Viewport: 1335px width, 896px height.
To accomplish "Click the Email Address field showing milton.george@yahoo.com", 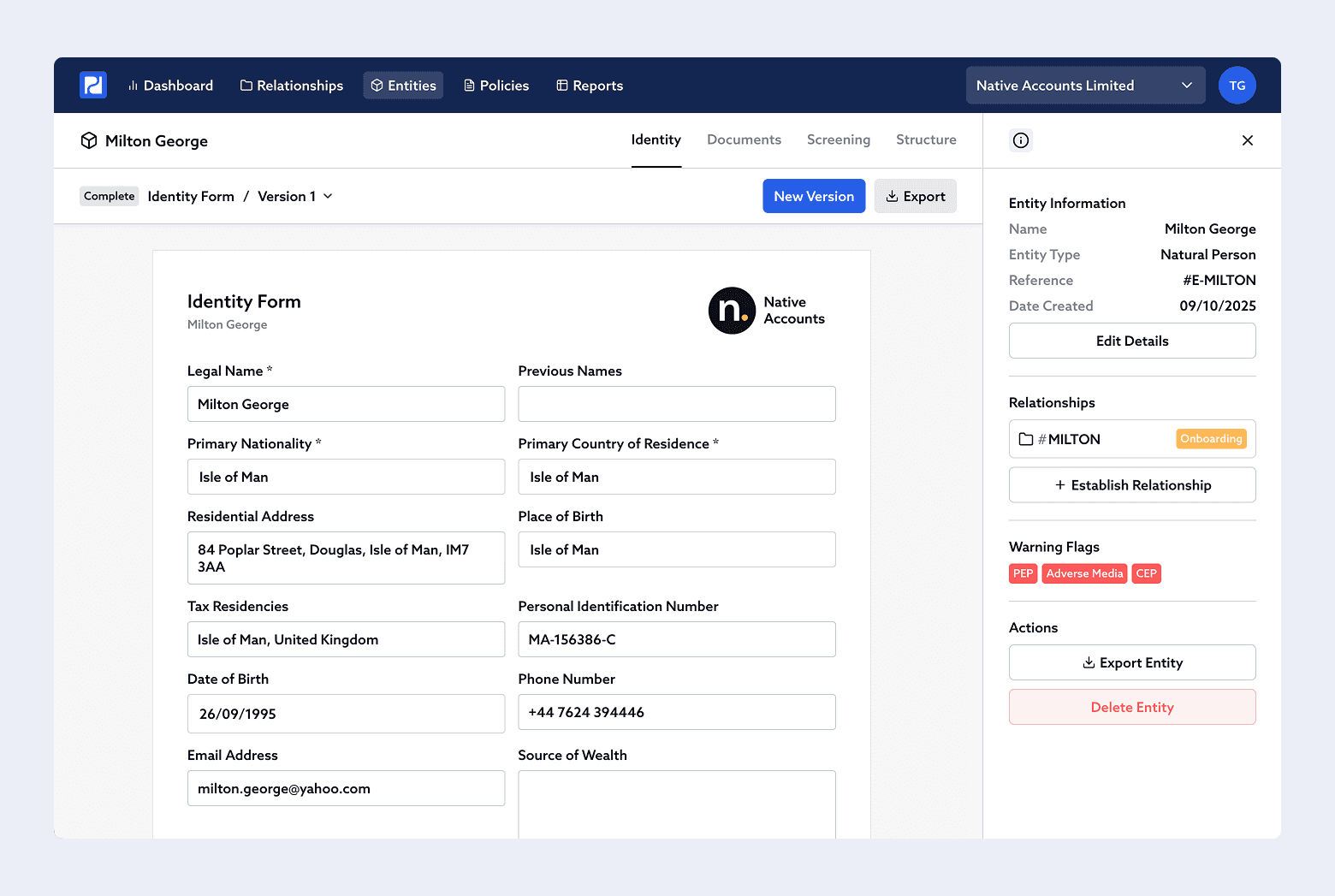I will (x=346, y=788).
